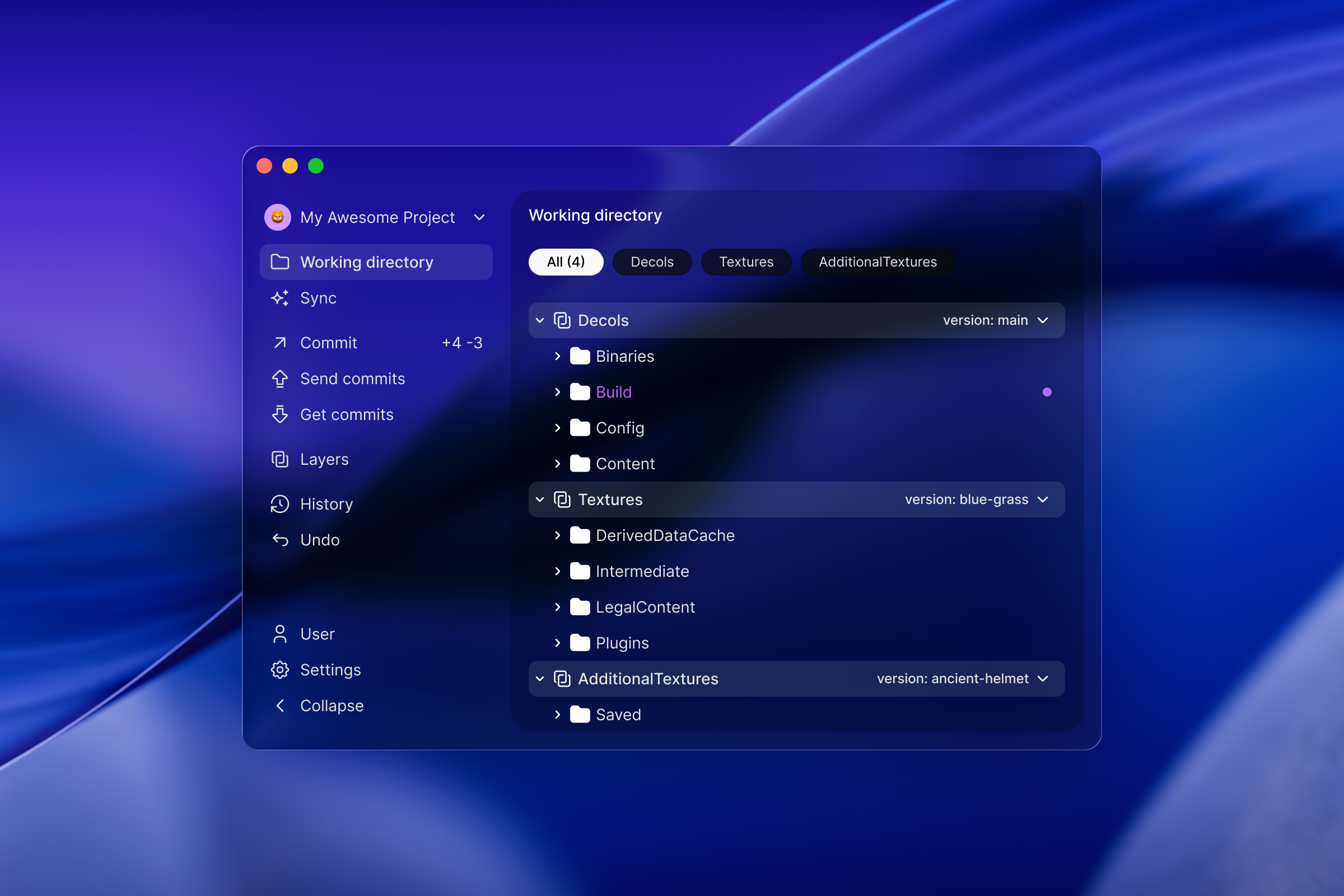
Task: Click the DerivedDataCache folder icon
Action: coord(580,535)
